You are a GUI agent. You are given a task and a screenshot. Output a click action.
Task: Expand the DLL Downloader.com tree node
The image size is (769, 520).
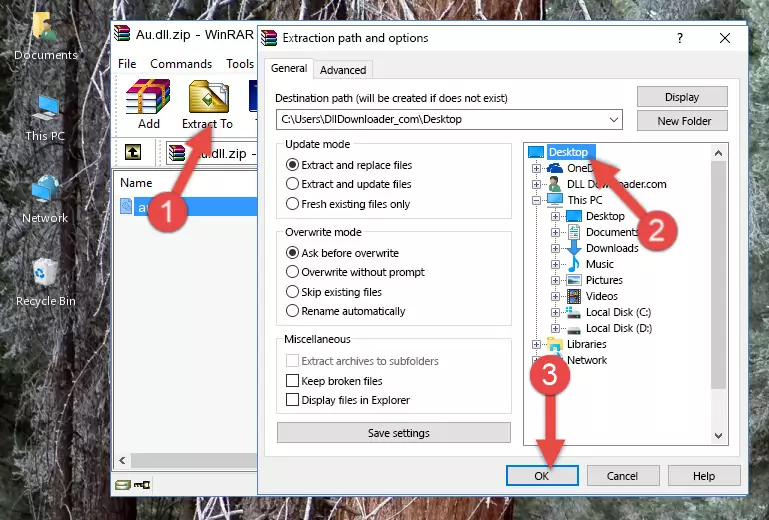click(537, 184)
